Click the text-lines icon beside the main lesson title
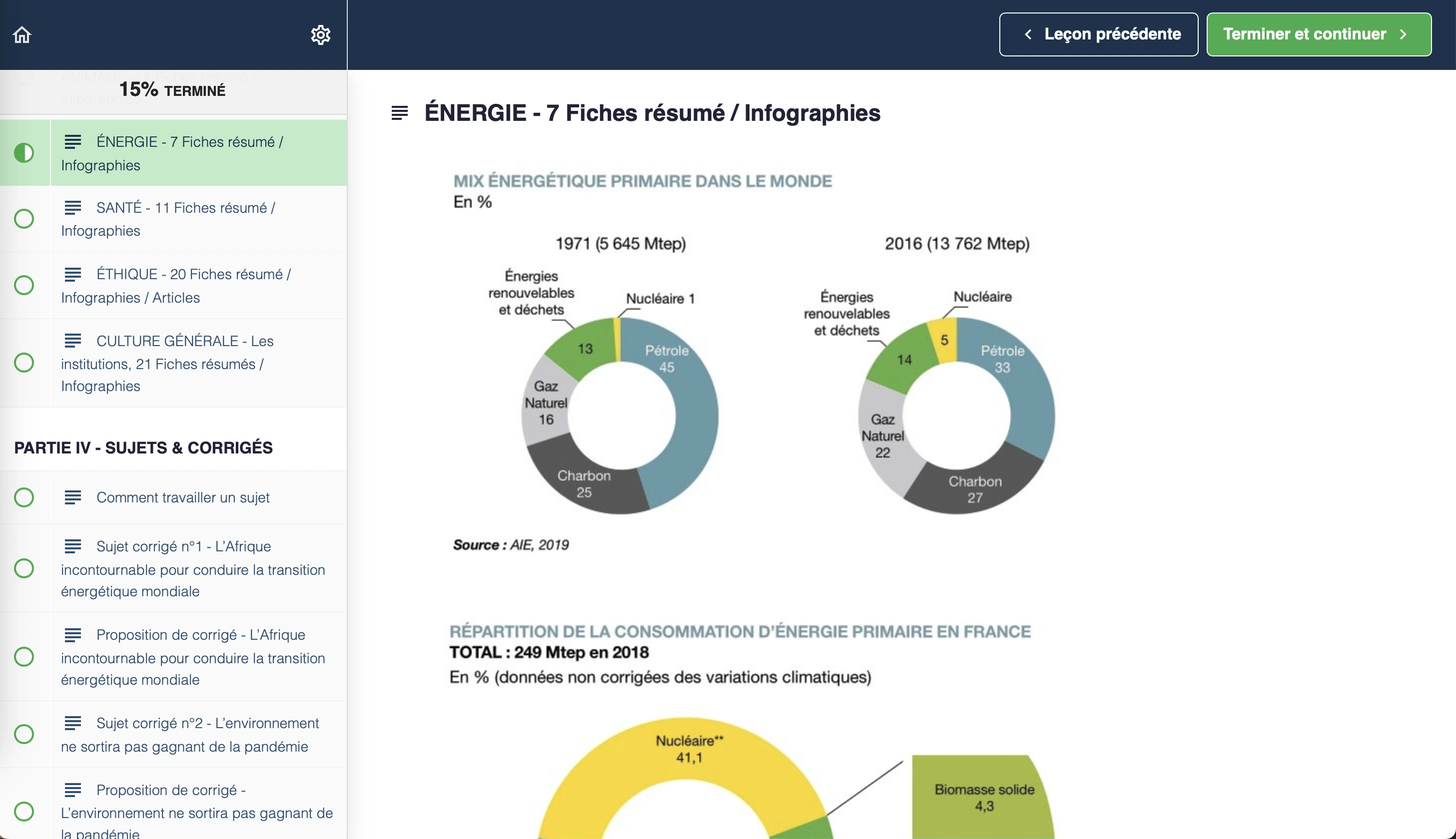The image size is (1456, 839). point(399,112)
